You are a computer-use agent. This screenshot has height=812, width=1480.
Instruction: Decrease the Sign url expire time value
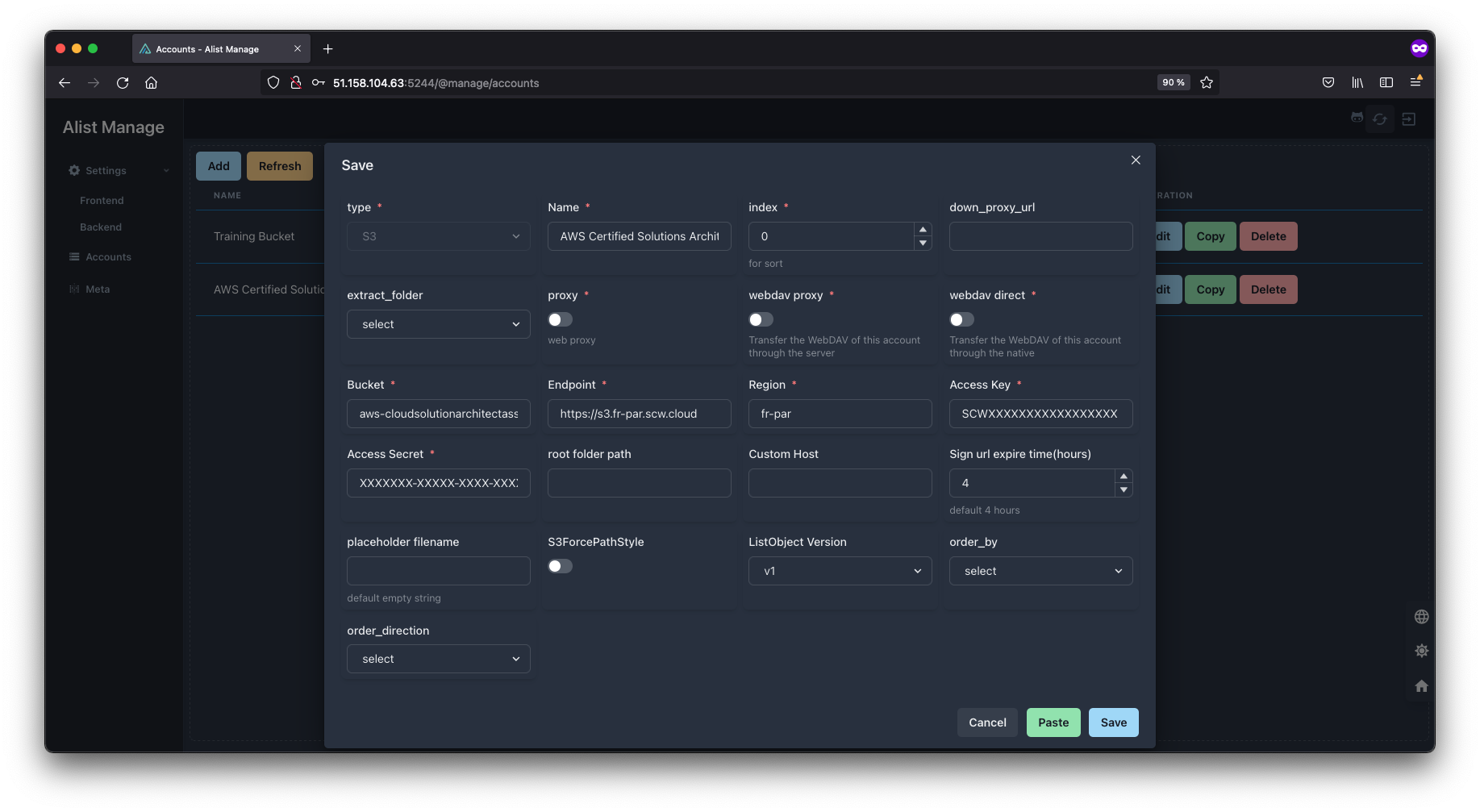pos(1124,489)
